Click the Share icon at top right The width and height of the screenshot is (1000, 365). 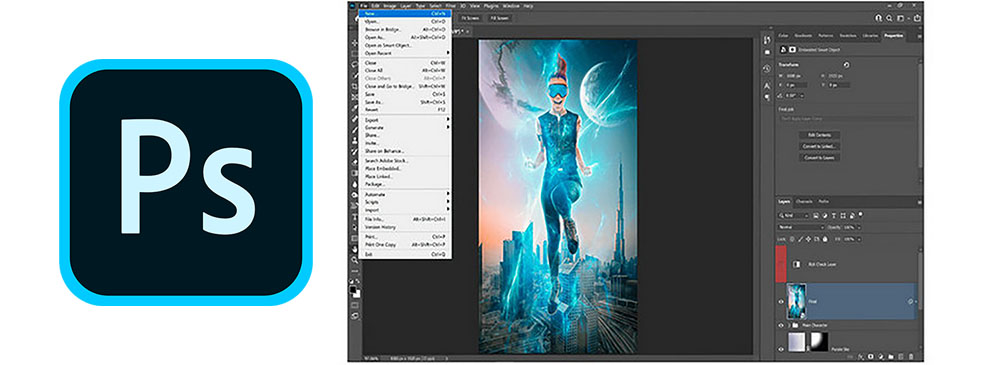coord(918,18)
